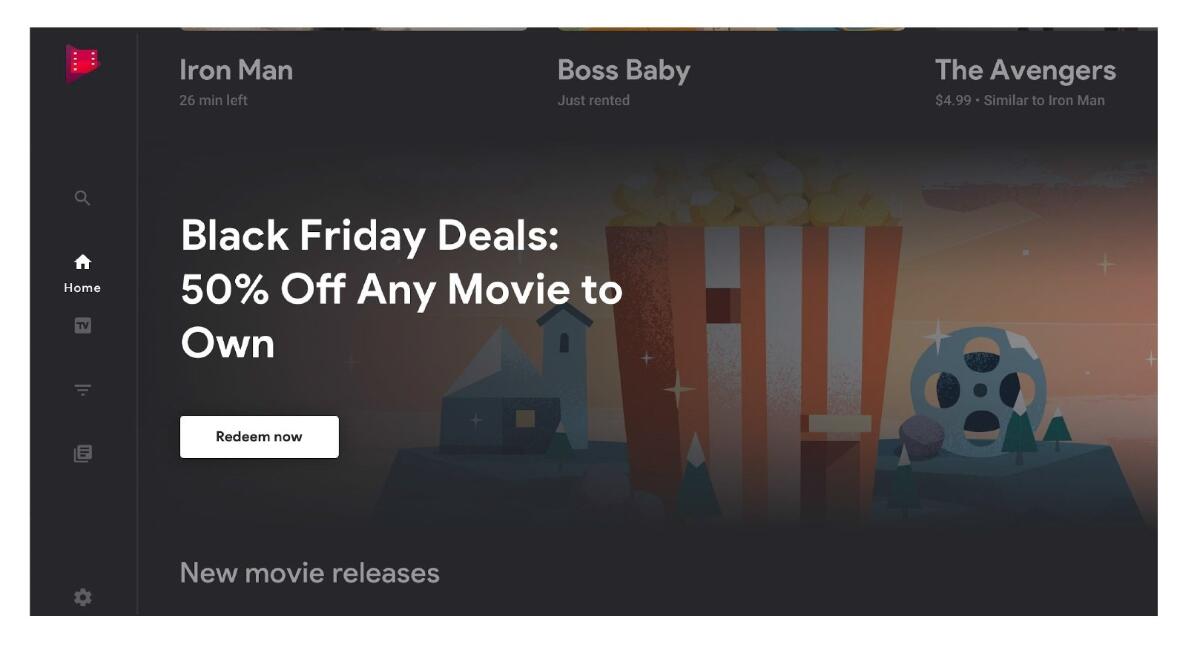Click the Google Play Movies logo
Viewport: 1200px width, 650px height.
pos(83,63)
